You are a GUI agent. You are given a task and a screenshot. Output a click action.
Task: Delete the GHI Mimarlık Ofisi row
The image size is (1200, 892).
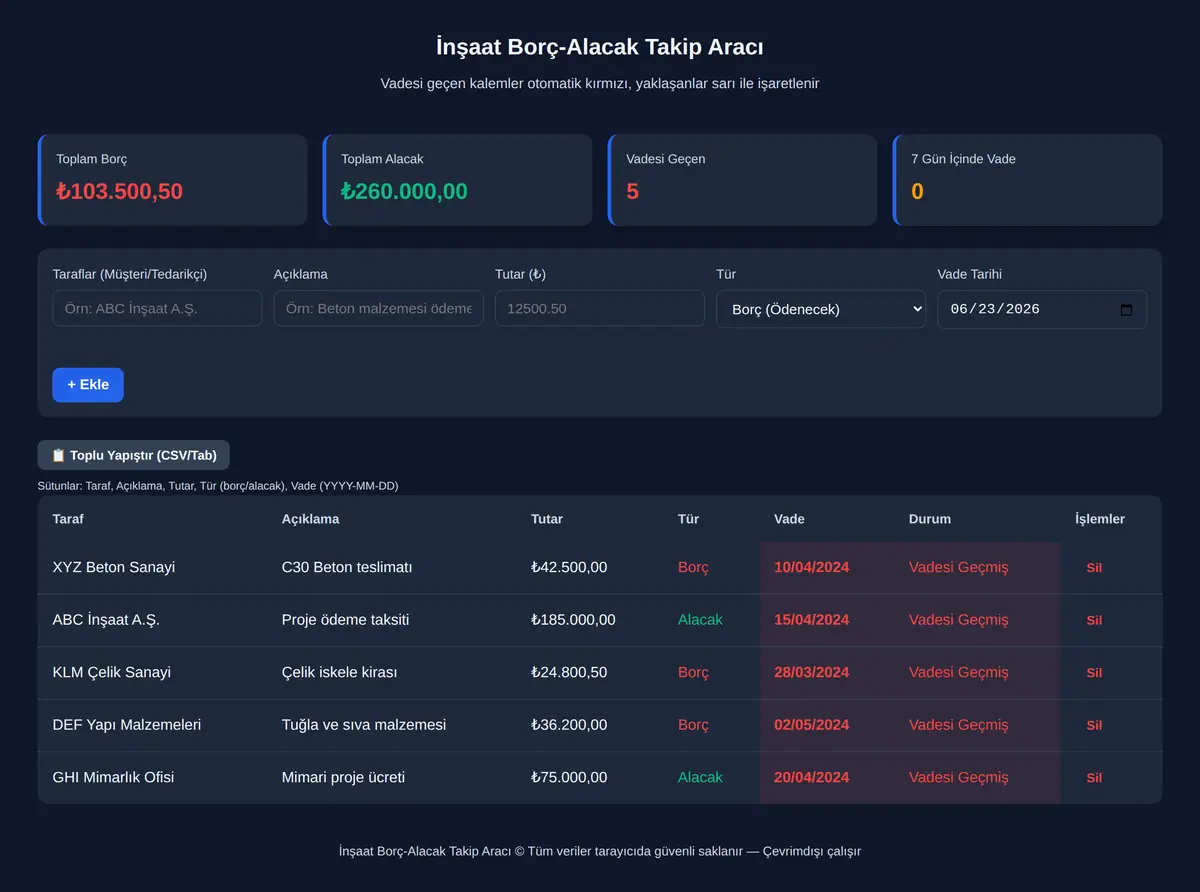[x=1094, y=778]
